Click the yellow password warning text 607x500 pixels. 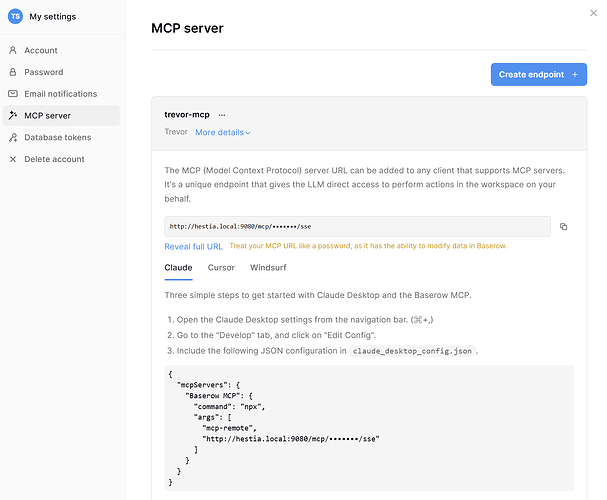click(x=368, y=246)
